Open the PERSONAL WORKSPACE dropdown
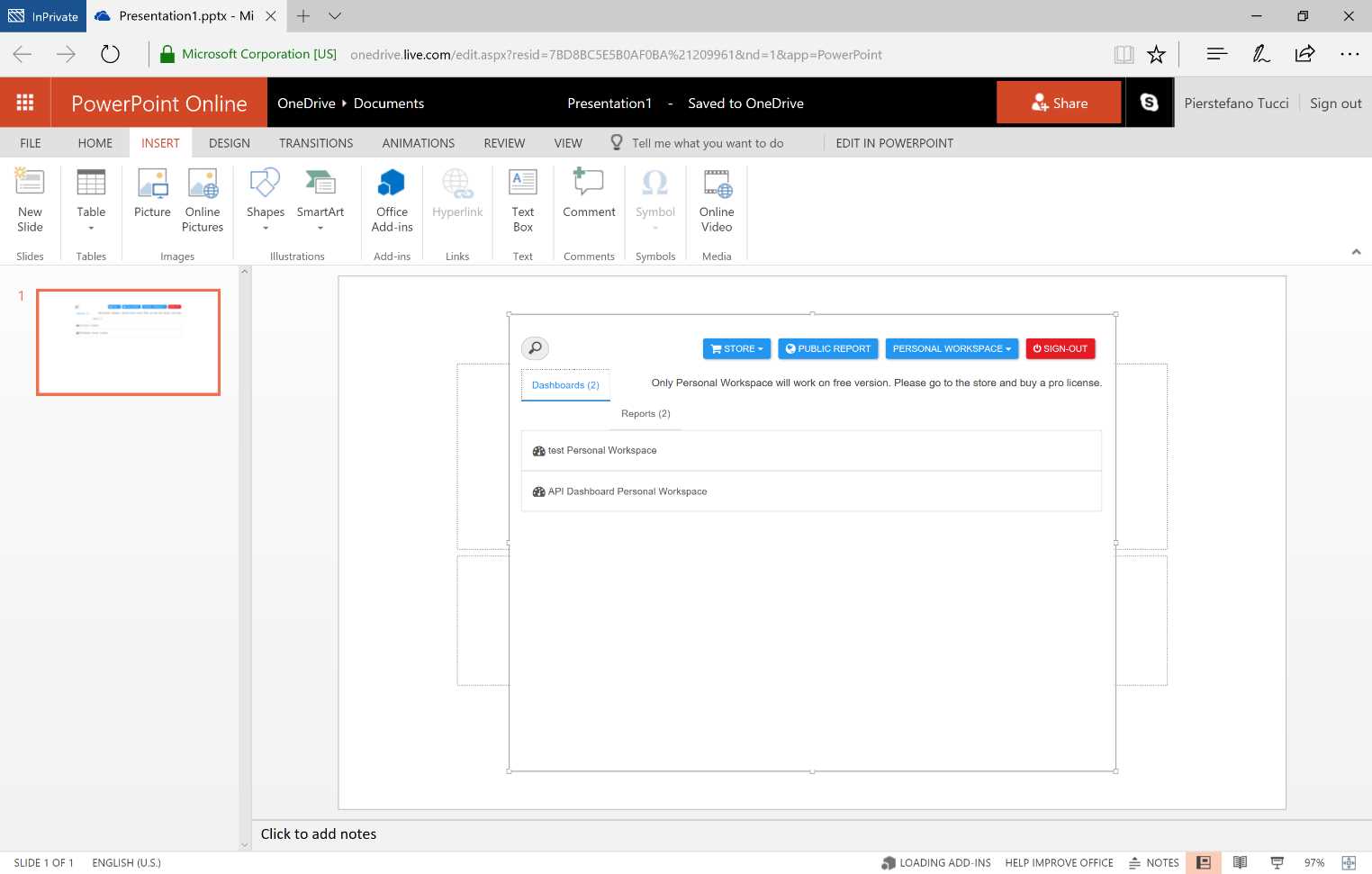Screen dimensions: 1372x874 [951, 348]
